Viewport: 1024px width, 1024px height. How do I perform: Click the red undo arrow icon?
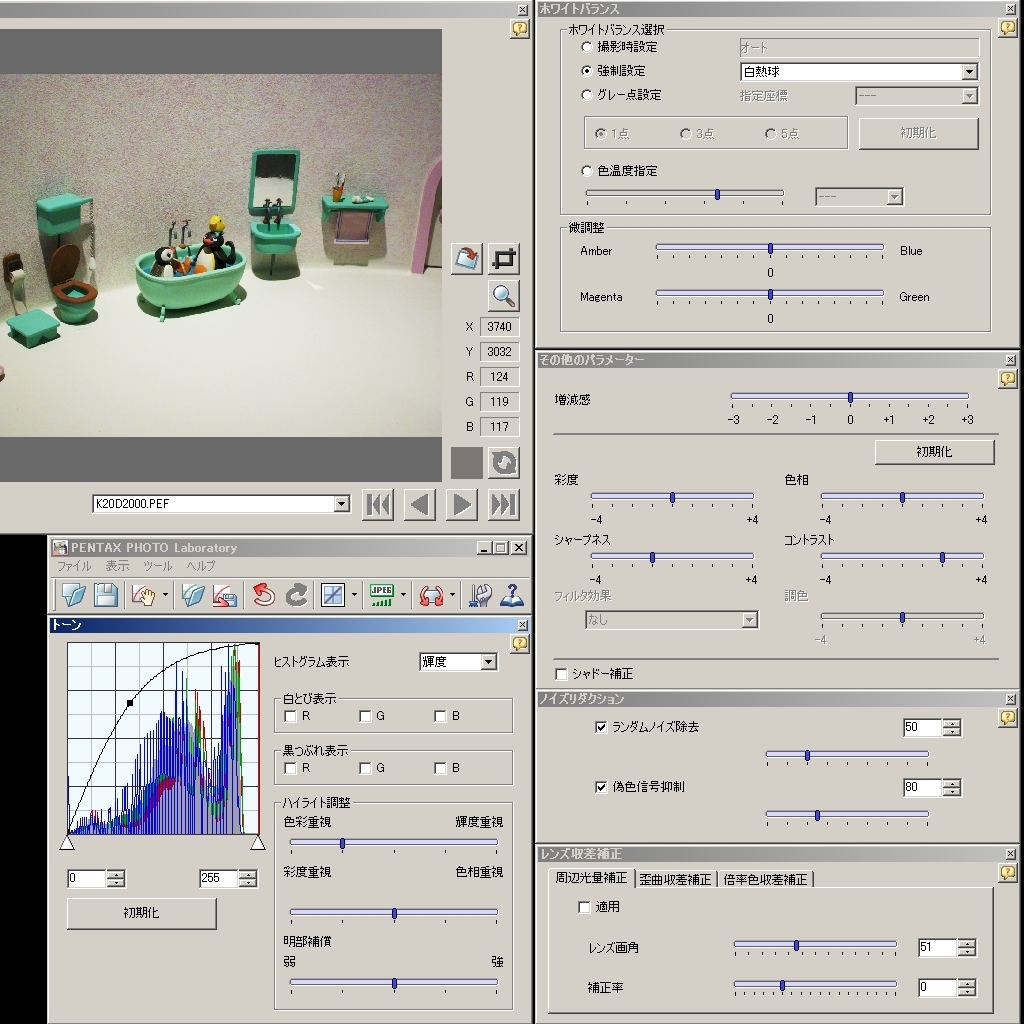(264, 594)
